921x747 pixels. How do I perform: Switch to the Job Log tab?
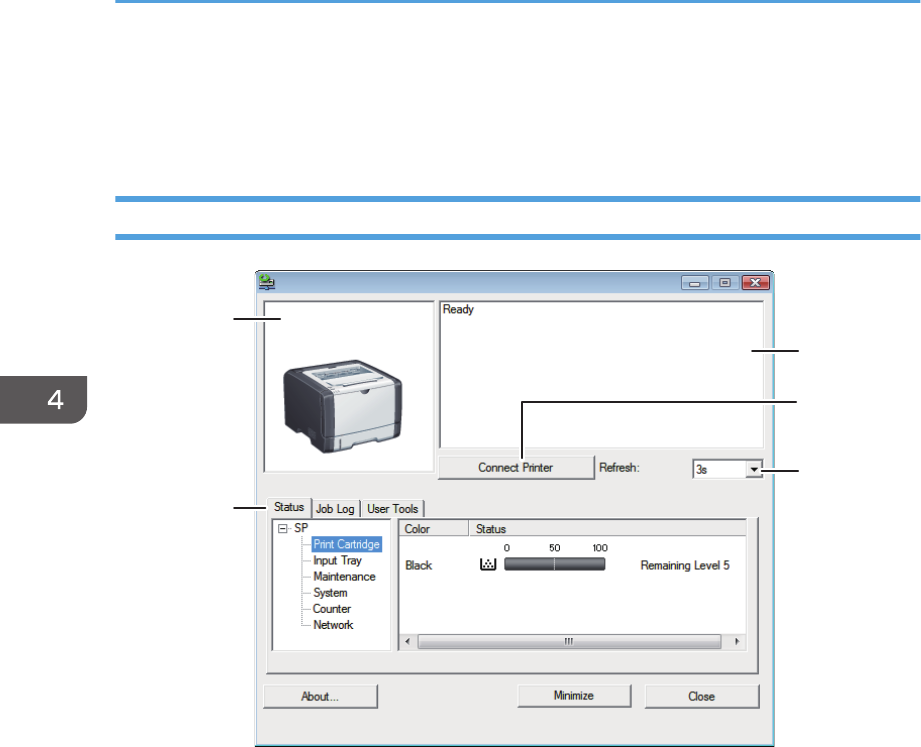click(x=335, y=509)
